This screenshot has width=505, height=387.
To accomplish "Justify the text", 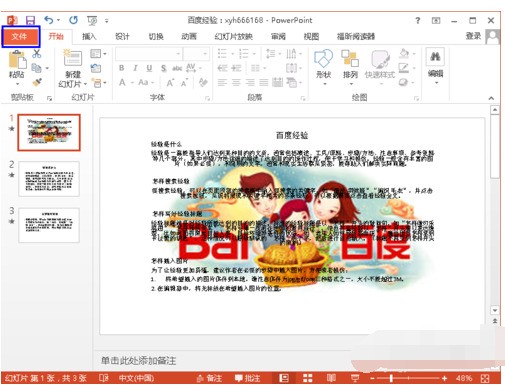I will point(264,82).
